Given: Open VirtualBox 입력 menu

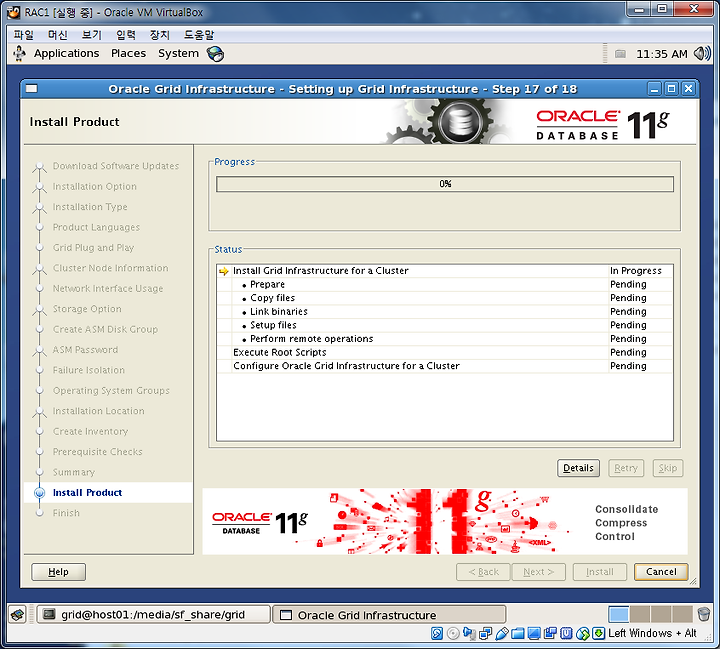Looking at the screenshot, I should (125, 34).
